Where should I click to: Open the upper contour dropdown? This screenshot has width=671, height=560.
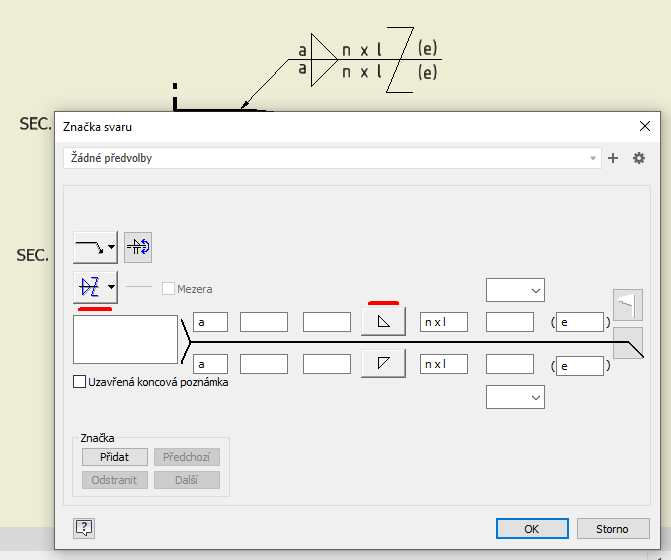[x=515, y=290]
